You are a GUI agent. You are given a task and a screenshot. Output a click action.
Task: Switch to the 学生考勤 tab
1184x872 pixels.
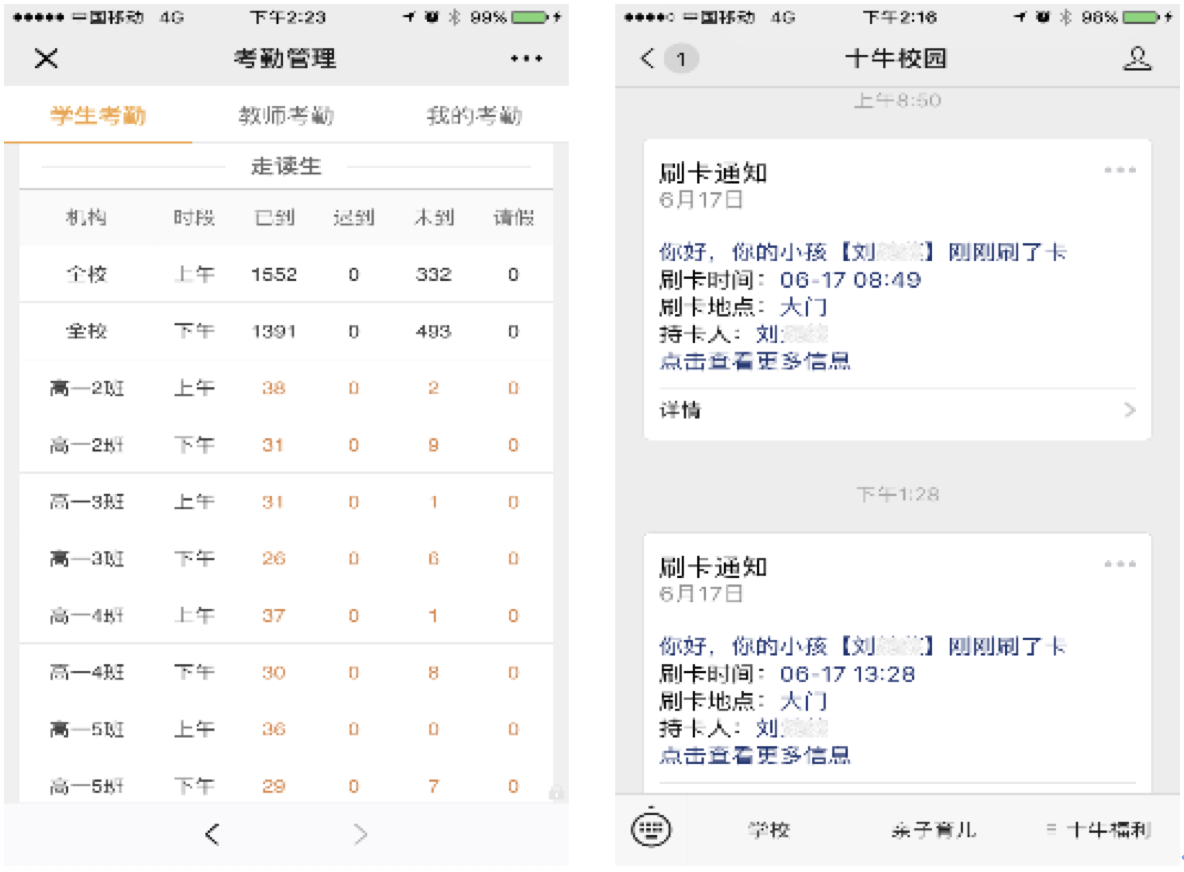[98, 116]
